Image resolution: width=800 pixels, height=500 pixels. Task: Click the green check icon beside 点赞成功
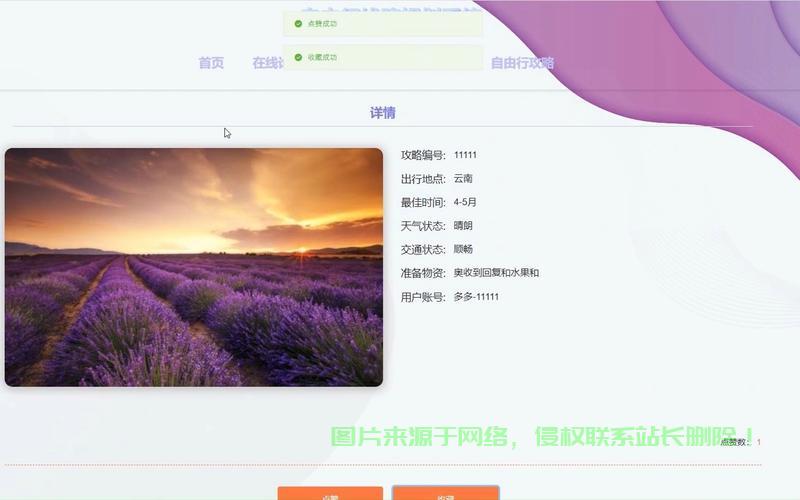coord(298,23)
